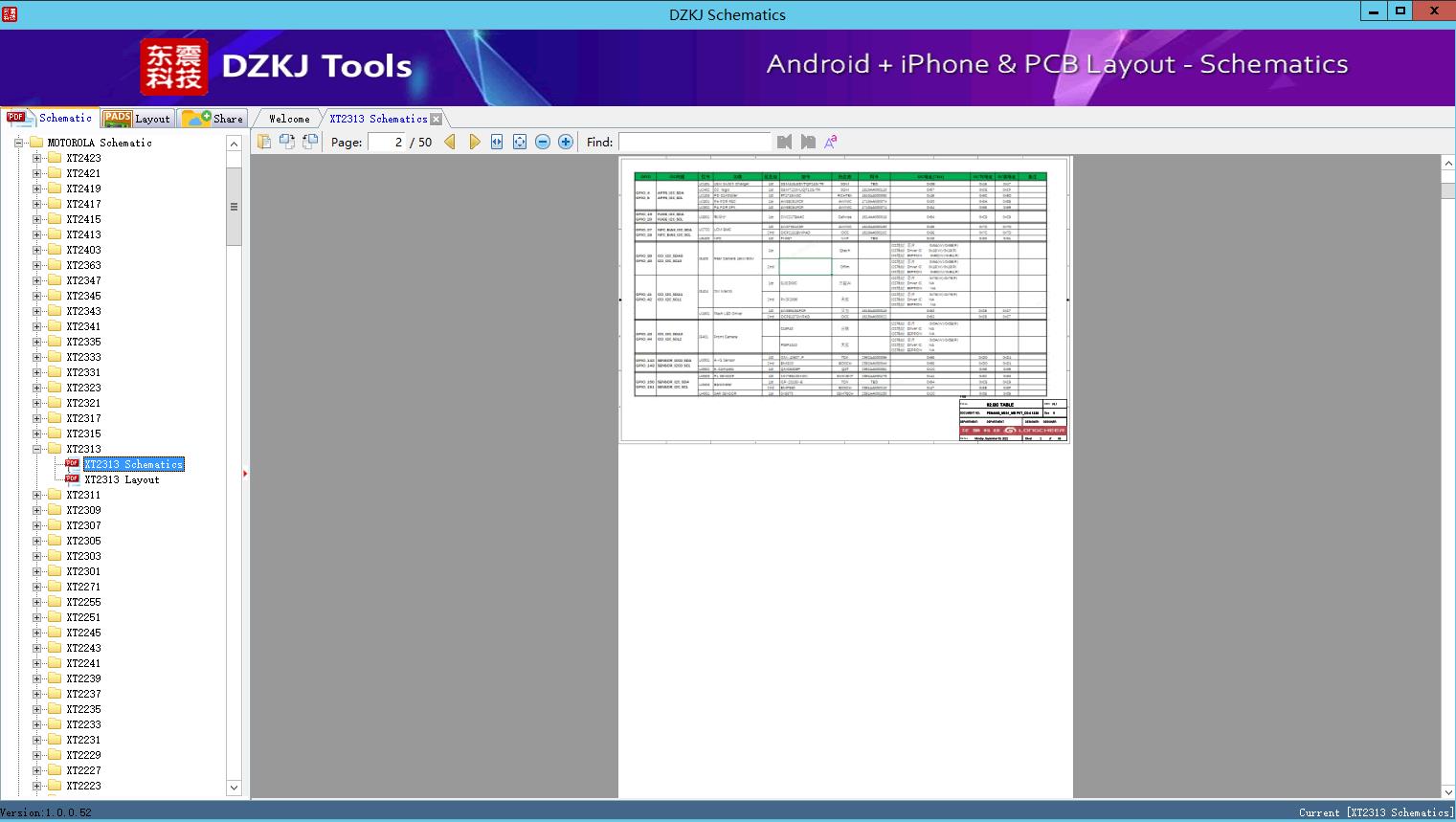The height and width of the screenshot is (822, 1456).
Task: Toggle match case search icon
Action: click(831, 142)
